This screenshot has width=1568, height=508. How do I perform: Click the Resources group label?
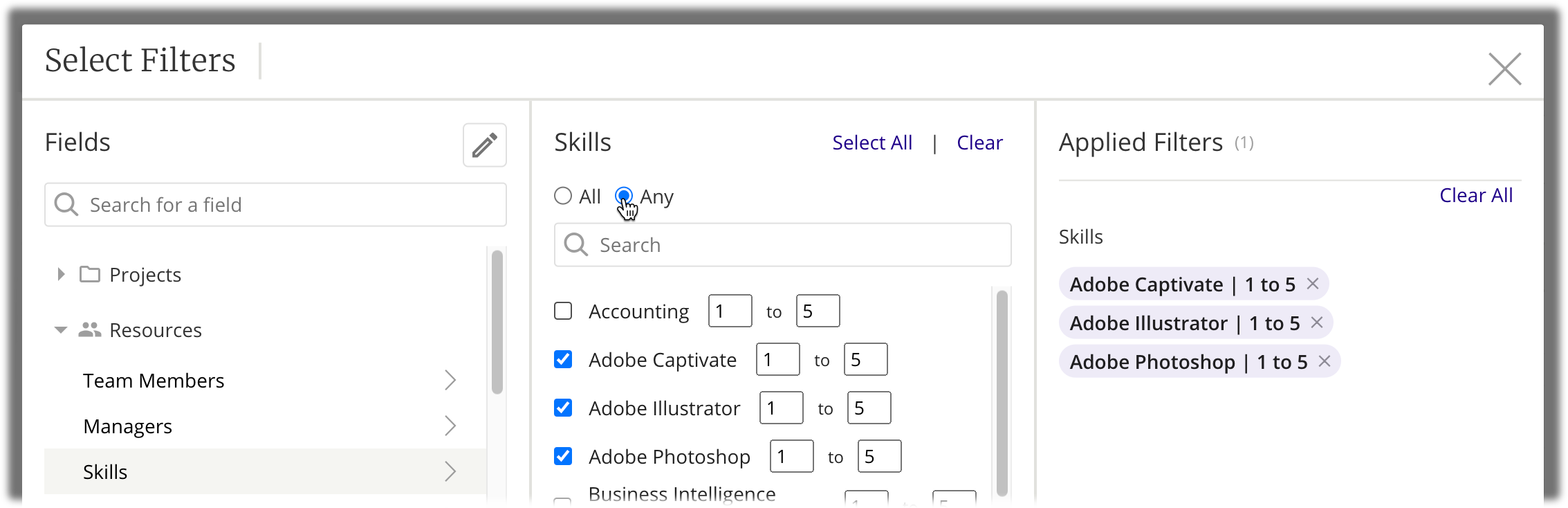pos(156,330)
